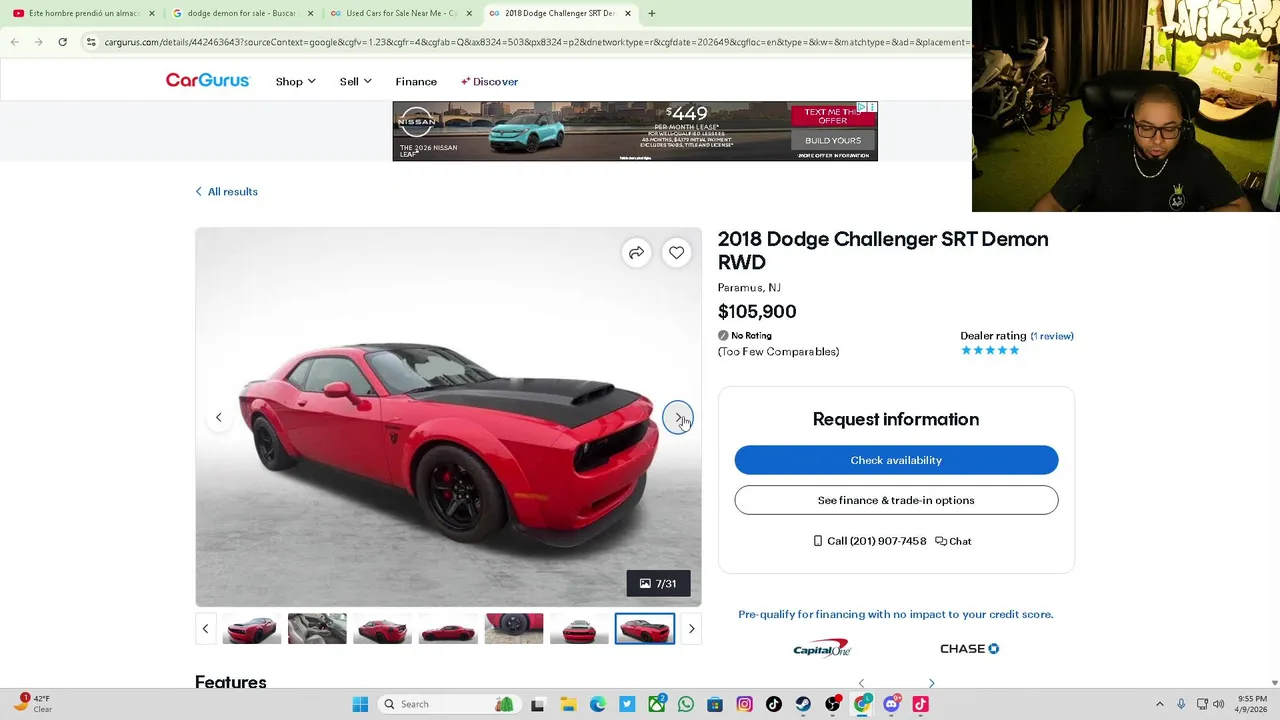Open site information icon in address bar
The width and height of the screenshot is (1280, 720).
tap(91, 42)
